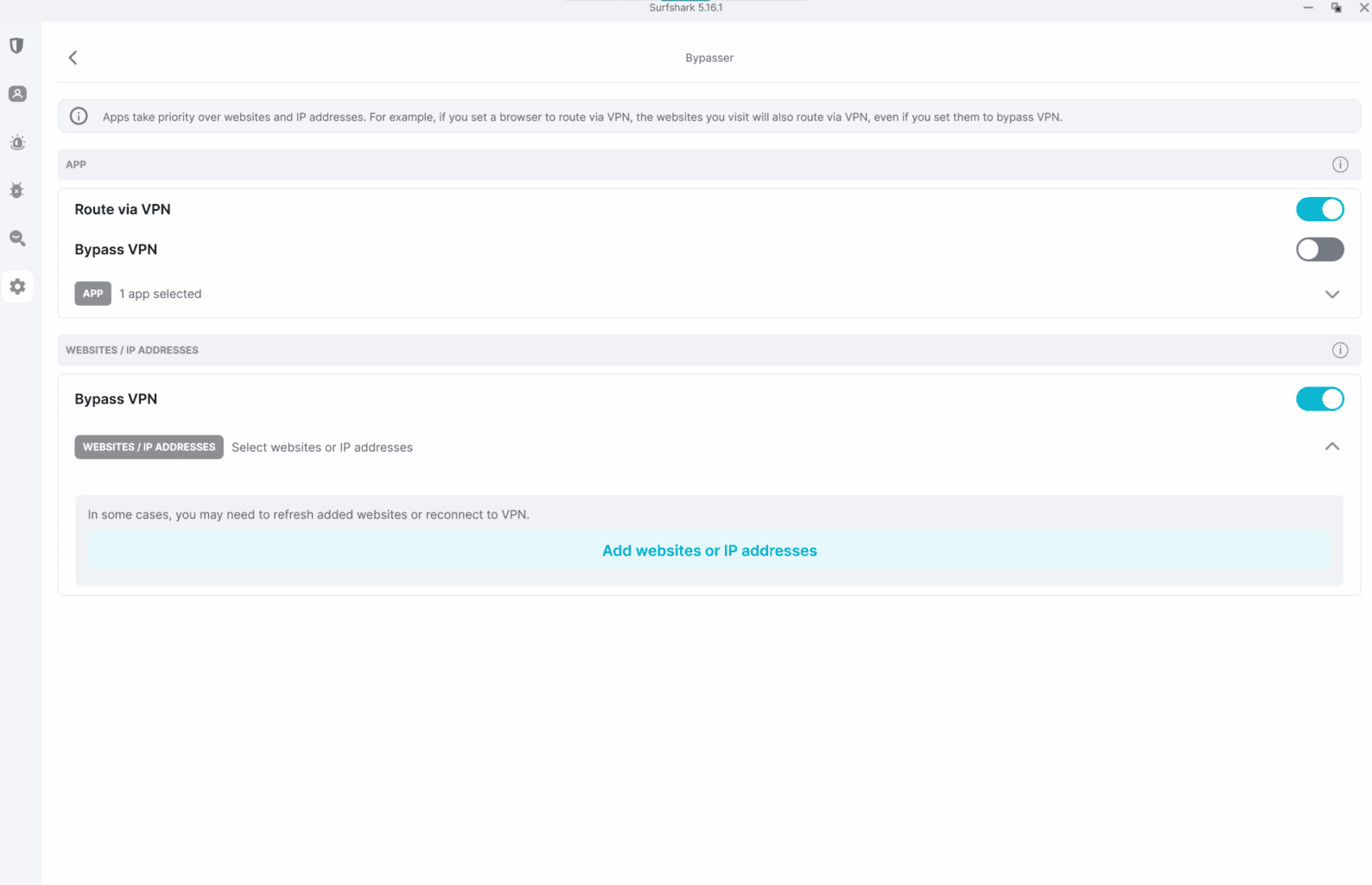The width and height of the screenshot is (1372, 885).
Task: Open Antivirus bug icon in sidebar
Action: pyautogui.click(x=17, y=191)
